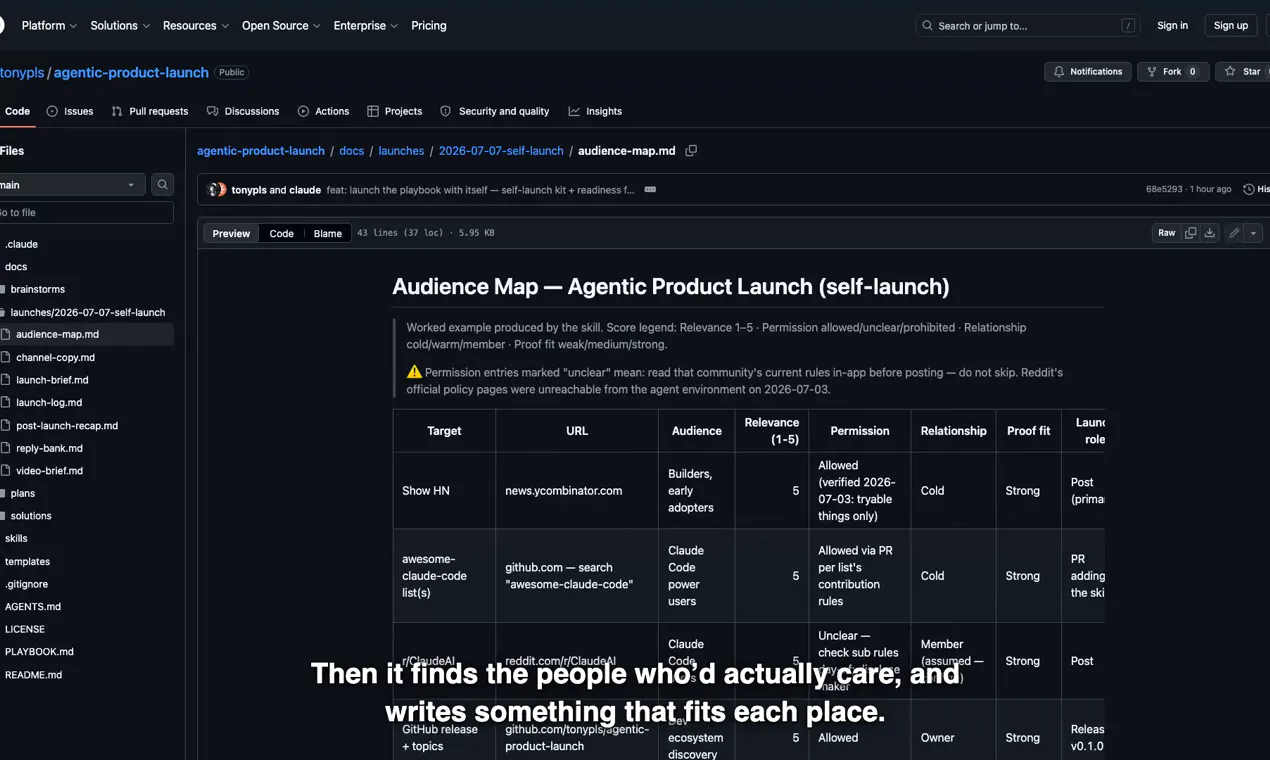The height and width of the screenshot is (760, 1270).
Task: Open the Enterprise menu
Action: click(x=366, y=26)
